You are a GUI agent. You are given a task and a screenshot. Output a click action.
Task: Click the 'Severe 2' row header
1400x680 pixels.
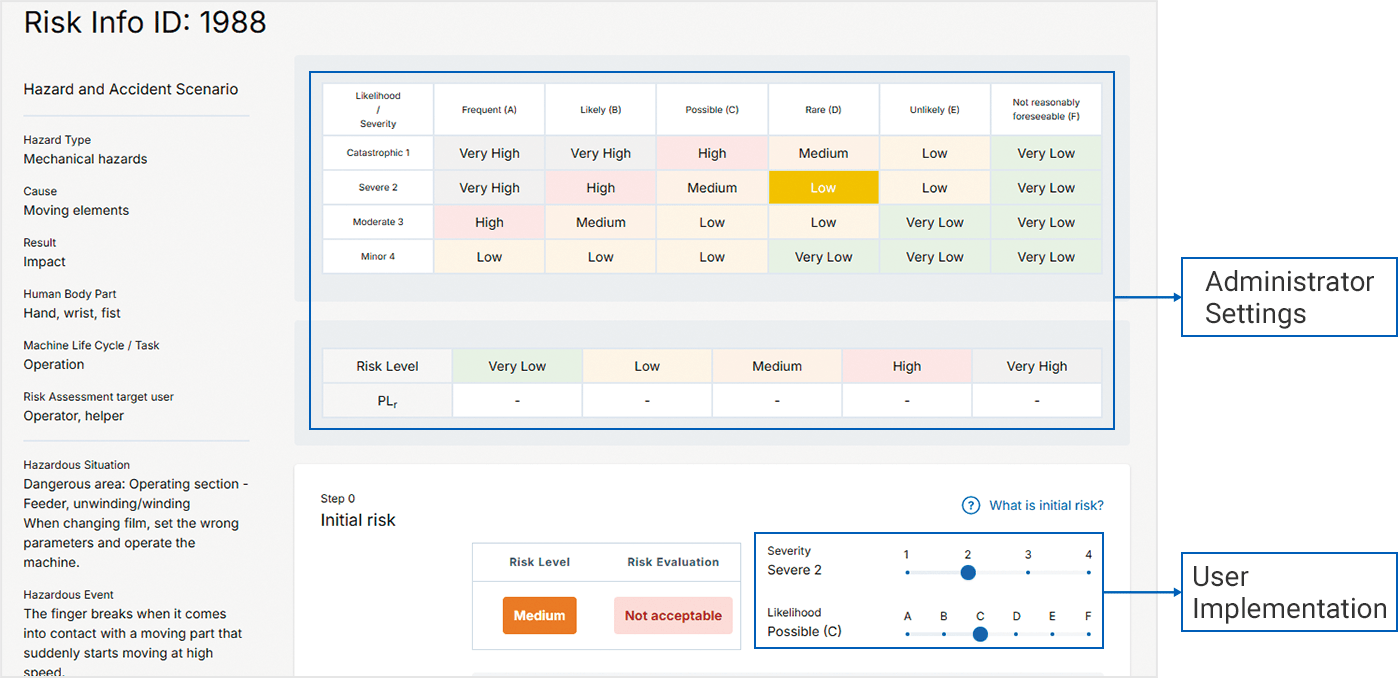(x=378, y=188)
